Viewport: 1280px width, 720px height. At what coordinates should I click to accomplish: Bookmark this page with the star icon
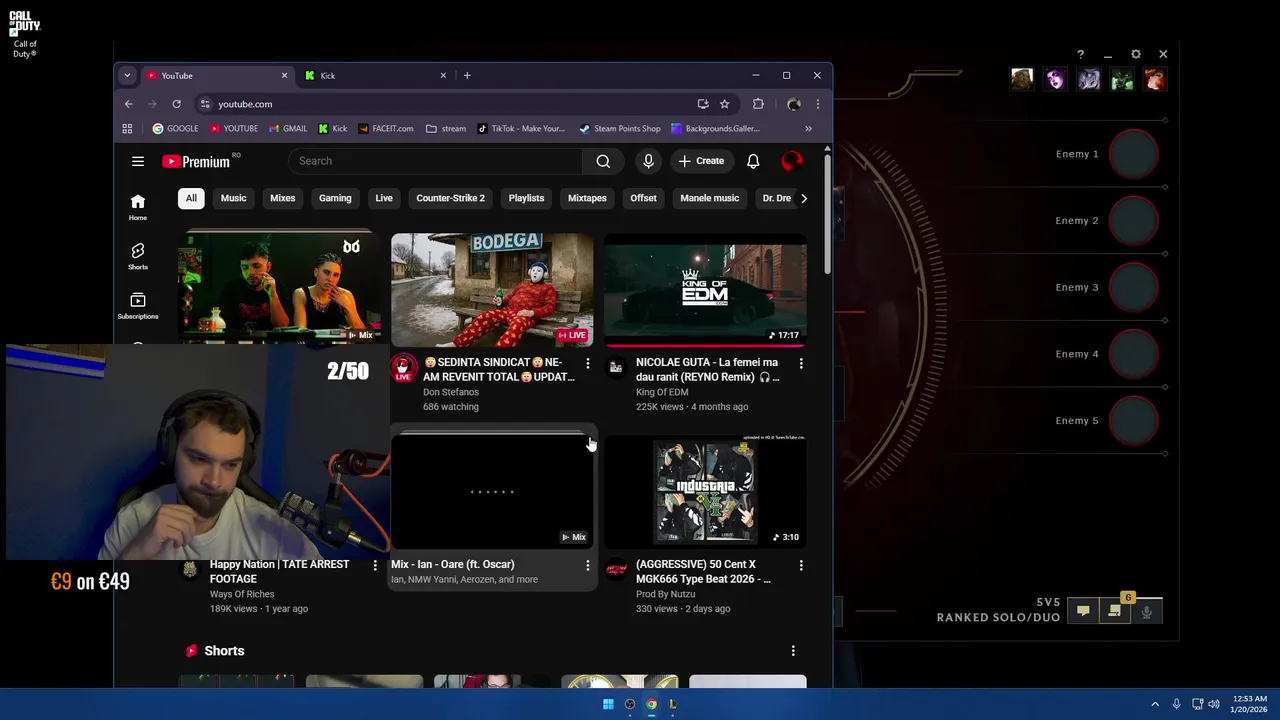(x=724, y=104)
